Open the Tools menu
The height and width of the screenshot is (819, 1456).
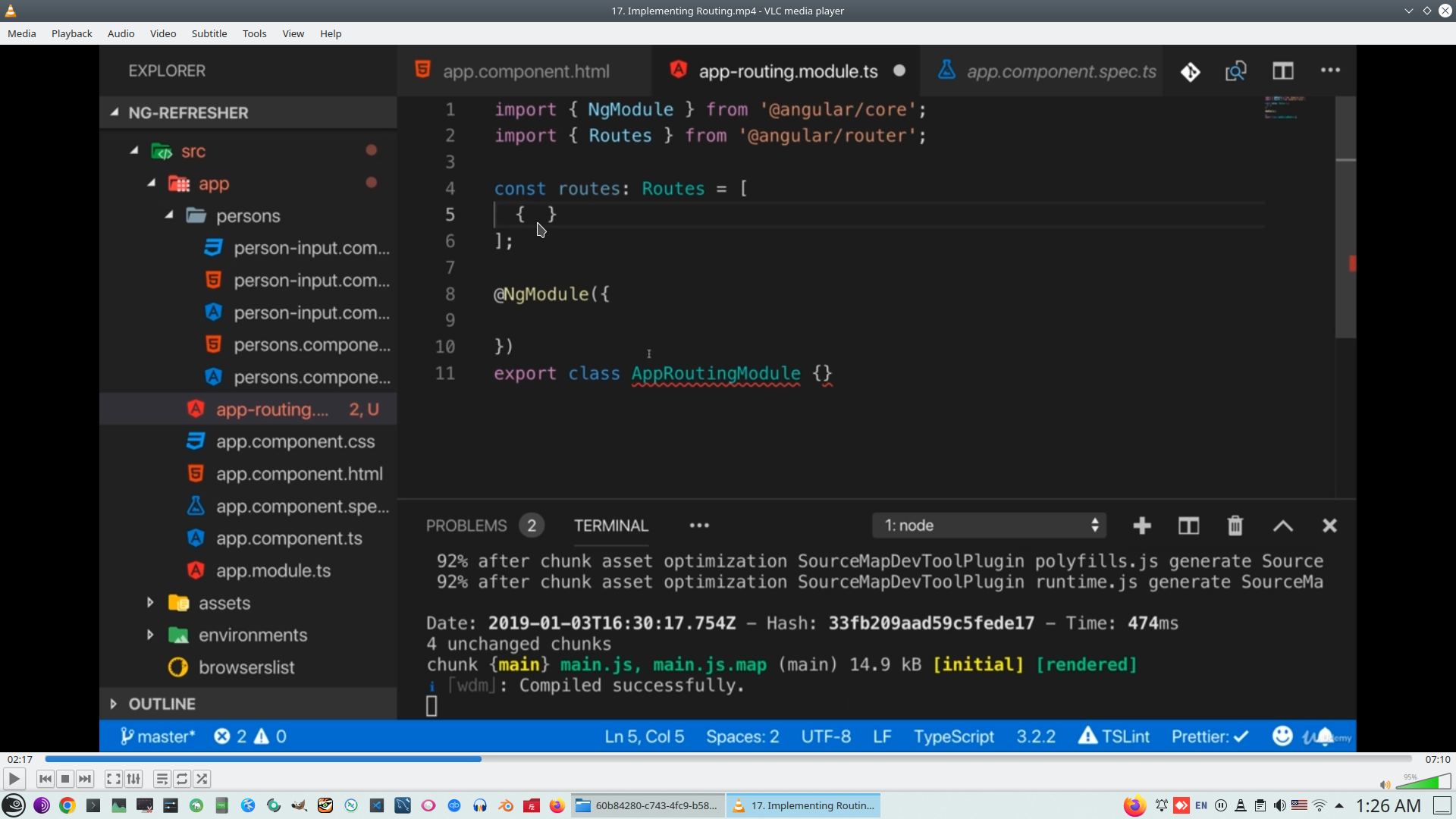click(x=254, y=33)
